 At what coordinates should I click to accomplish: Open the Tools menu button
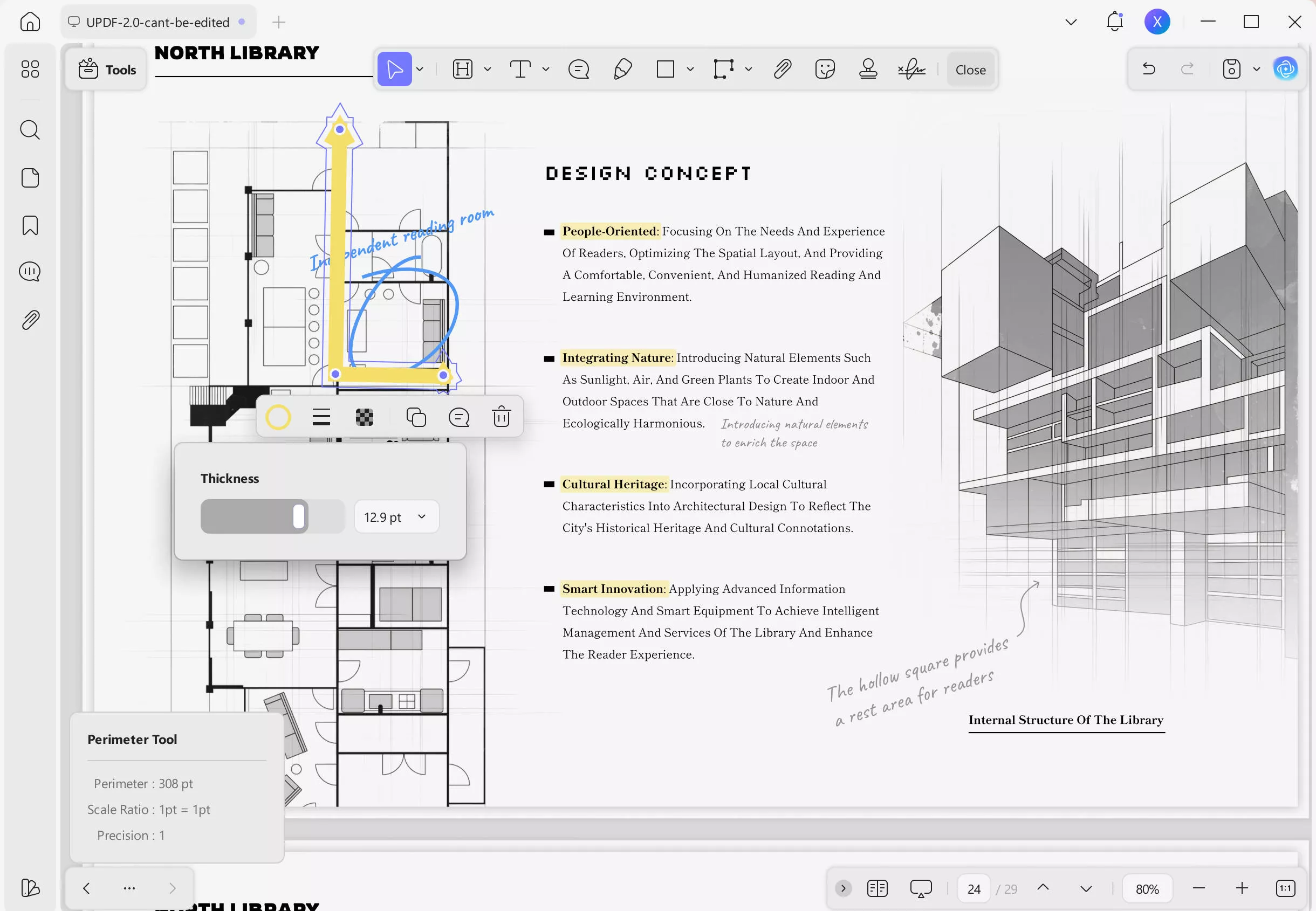107,70
